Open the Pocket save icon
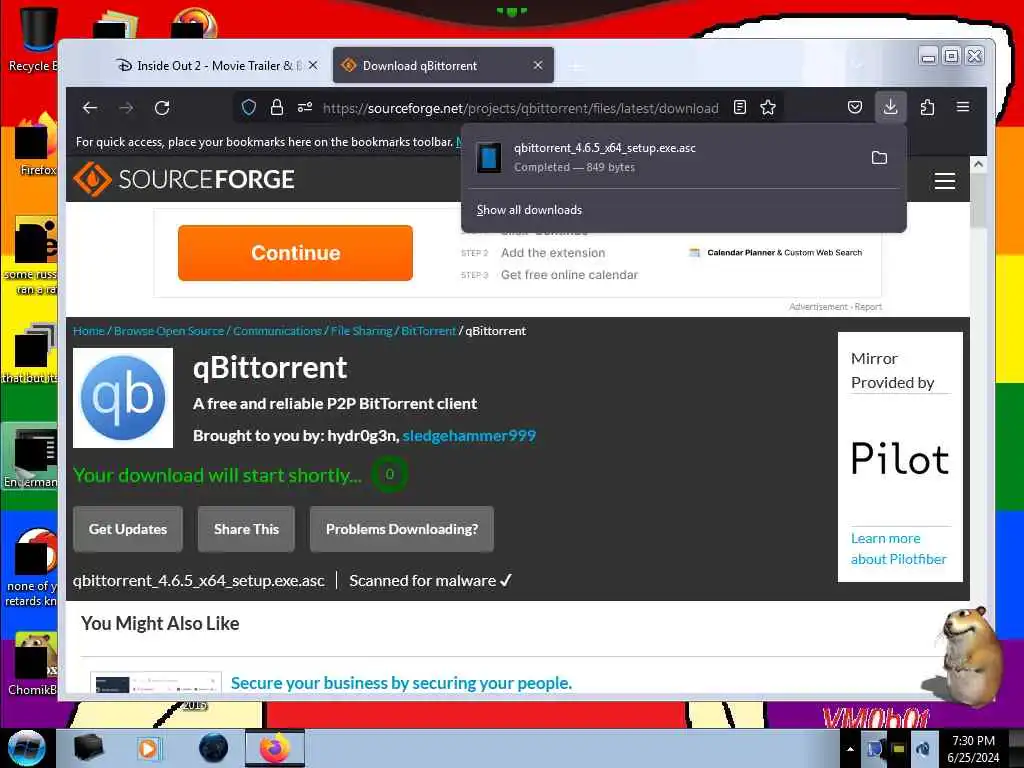Viewport: 1024px width, 768px height. 855,107
